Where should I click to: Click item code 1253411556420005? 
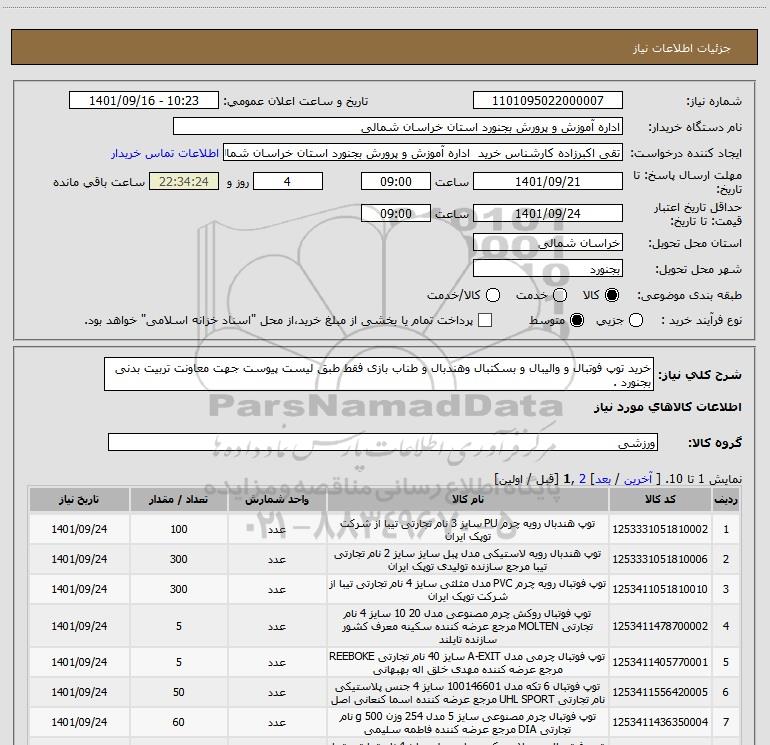click(x=660, y=692)
